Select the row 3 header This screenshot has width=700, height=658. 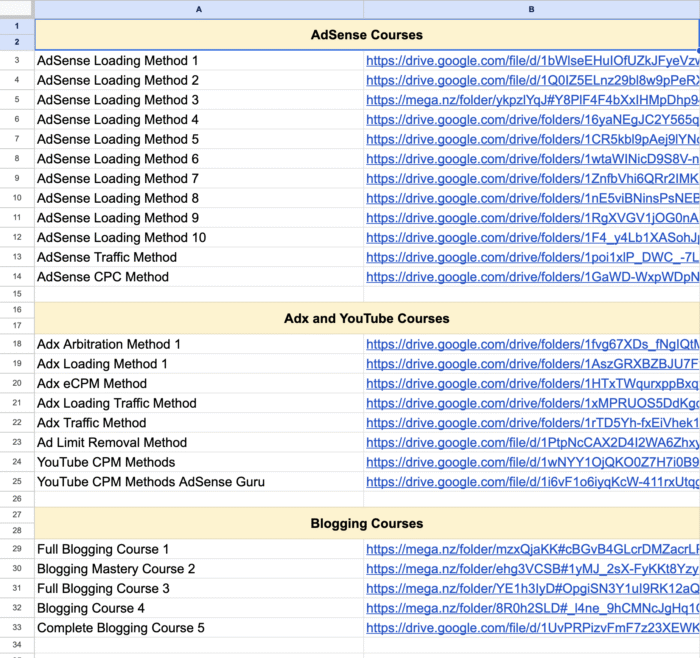[17, 60]
